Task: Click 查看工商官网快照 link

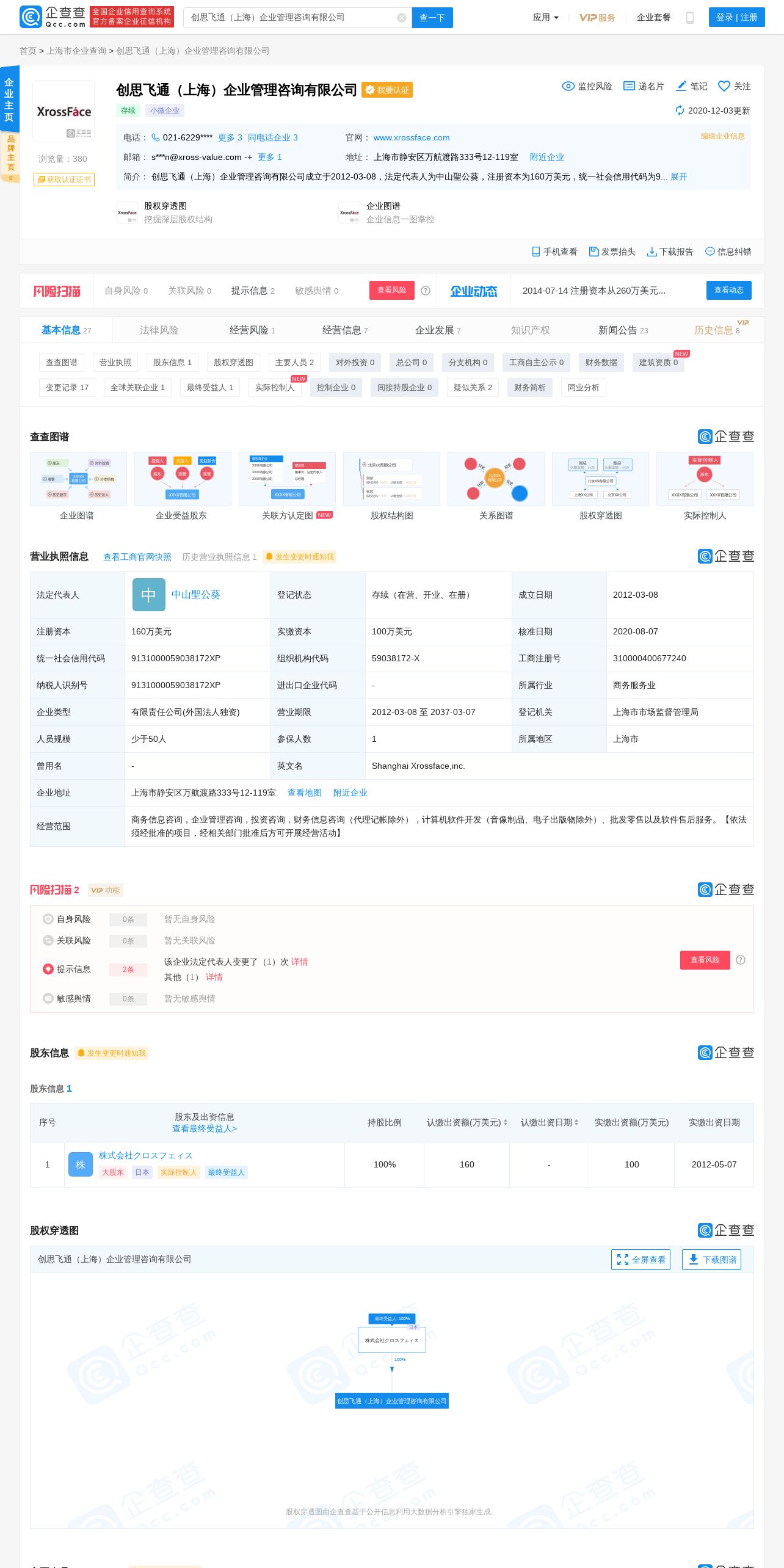Action: [137, 557]
